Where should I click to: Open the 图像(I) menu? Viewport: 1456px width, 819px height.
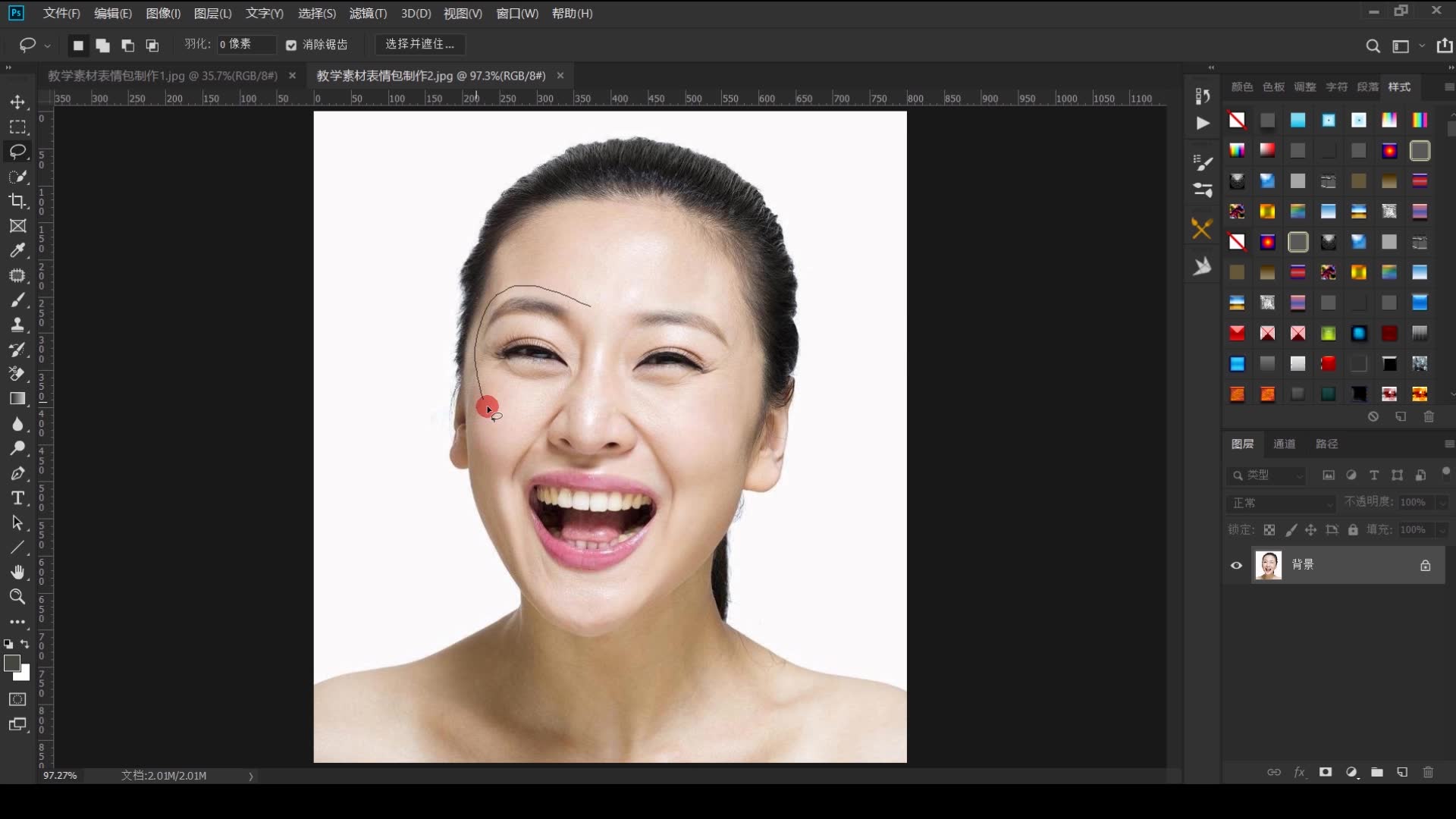163,14
